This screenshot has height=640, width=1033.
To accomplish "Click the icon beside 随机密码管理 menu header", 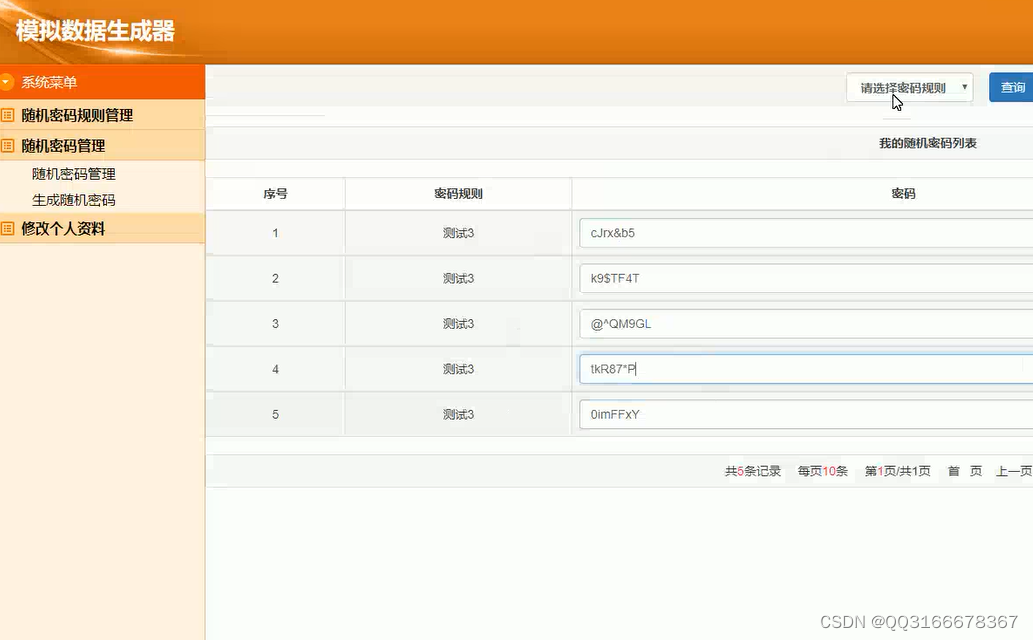I will click(11, 145).
